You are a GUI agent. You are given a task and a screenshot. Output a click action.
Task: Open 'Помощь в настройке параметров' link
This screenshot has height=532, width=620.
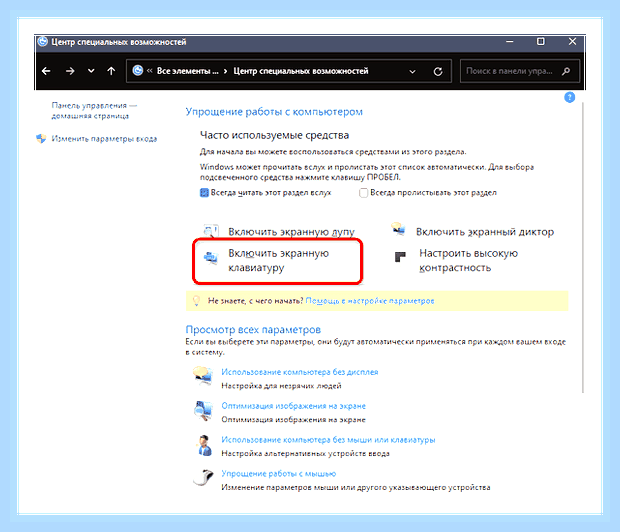coord(370,301)
